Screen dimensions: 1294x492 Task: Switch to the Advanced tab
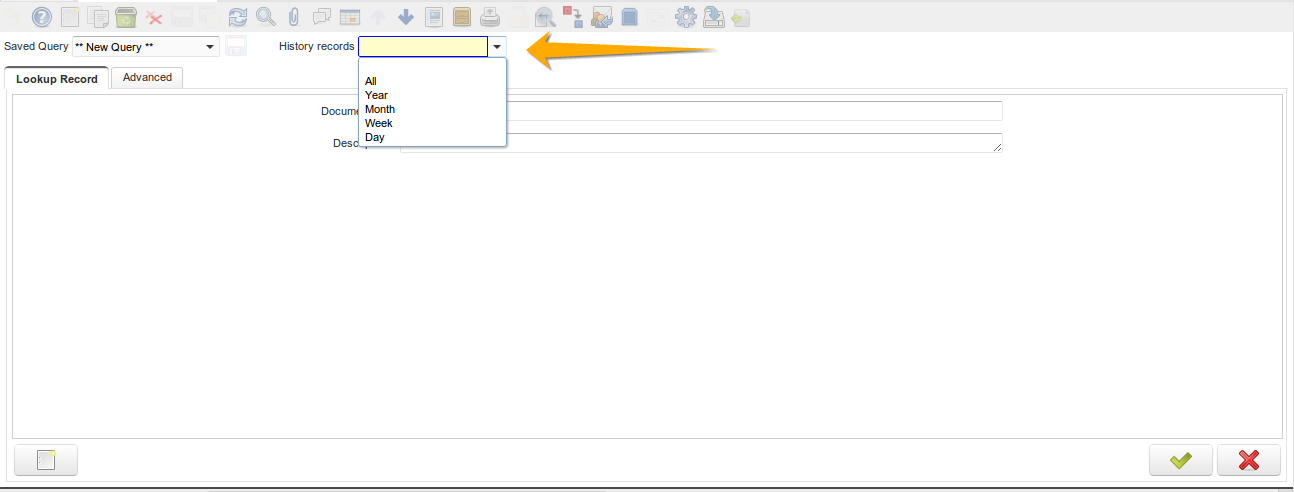[x=147, y=77]
